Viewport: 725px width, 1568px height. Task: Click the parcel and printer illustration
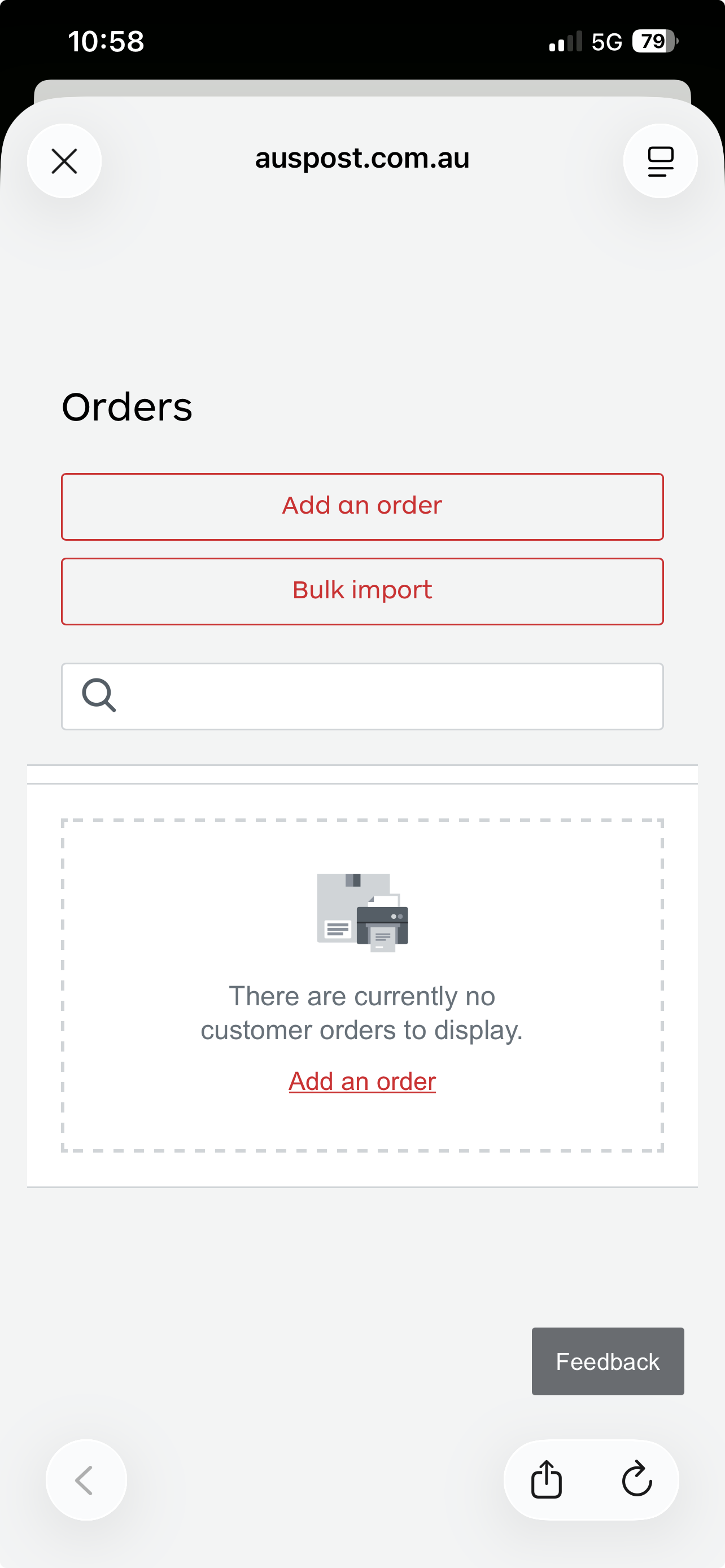point(362,913)
